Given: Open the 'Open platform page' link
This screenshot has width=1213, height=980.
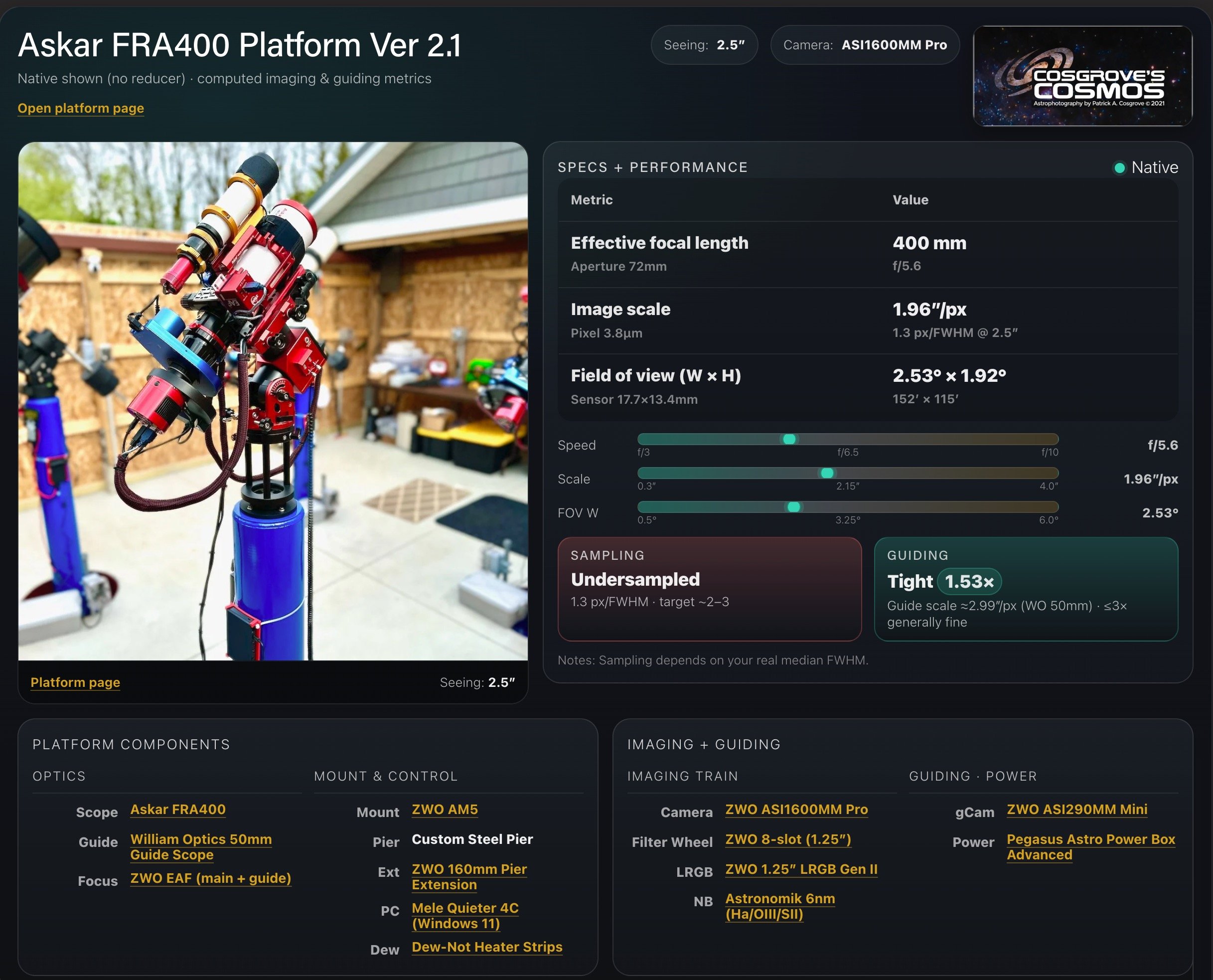Looking at the screenshot, I should point(81,108).
